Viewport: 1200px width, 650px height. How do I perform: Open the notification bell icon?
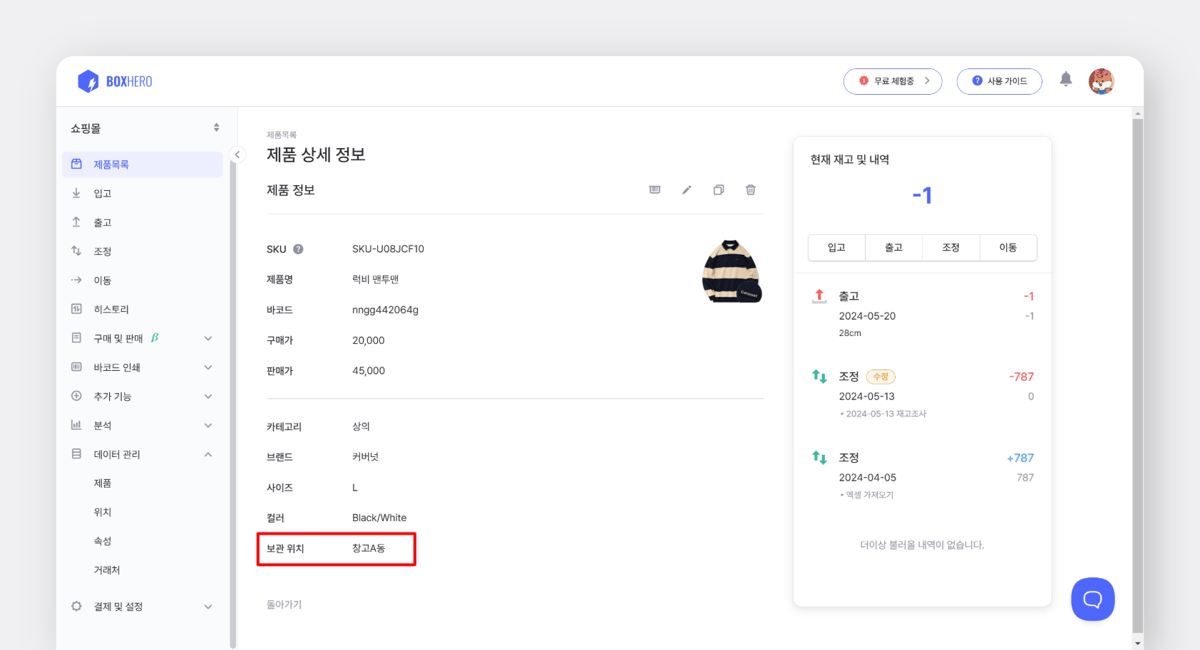[1065, 81]
